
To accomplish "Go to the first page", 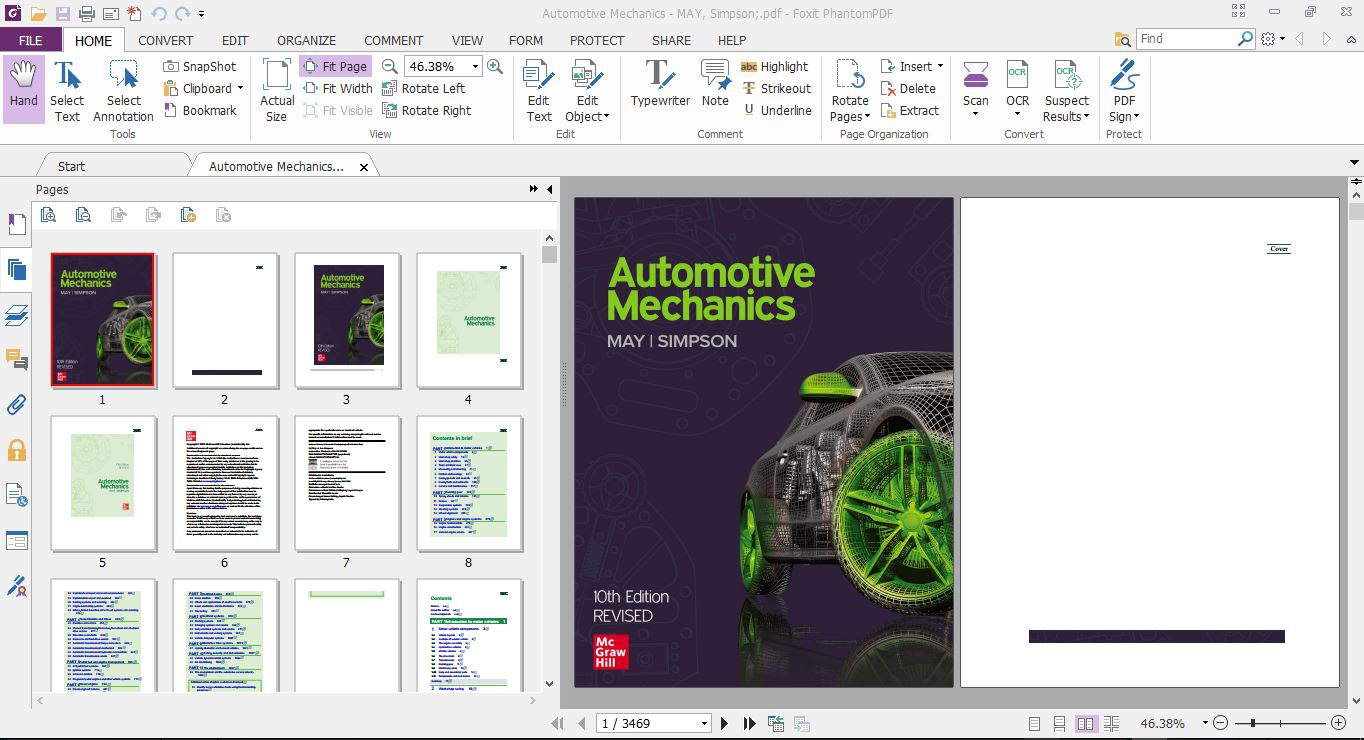I will click(558, 723).
